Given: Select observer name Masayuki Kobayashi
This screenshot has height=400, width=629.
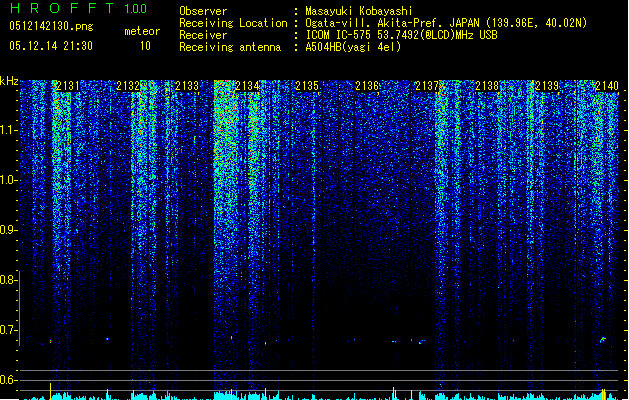Looking at the screenshot, I should pyautogui.click(x=359, y=11).
